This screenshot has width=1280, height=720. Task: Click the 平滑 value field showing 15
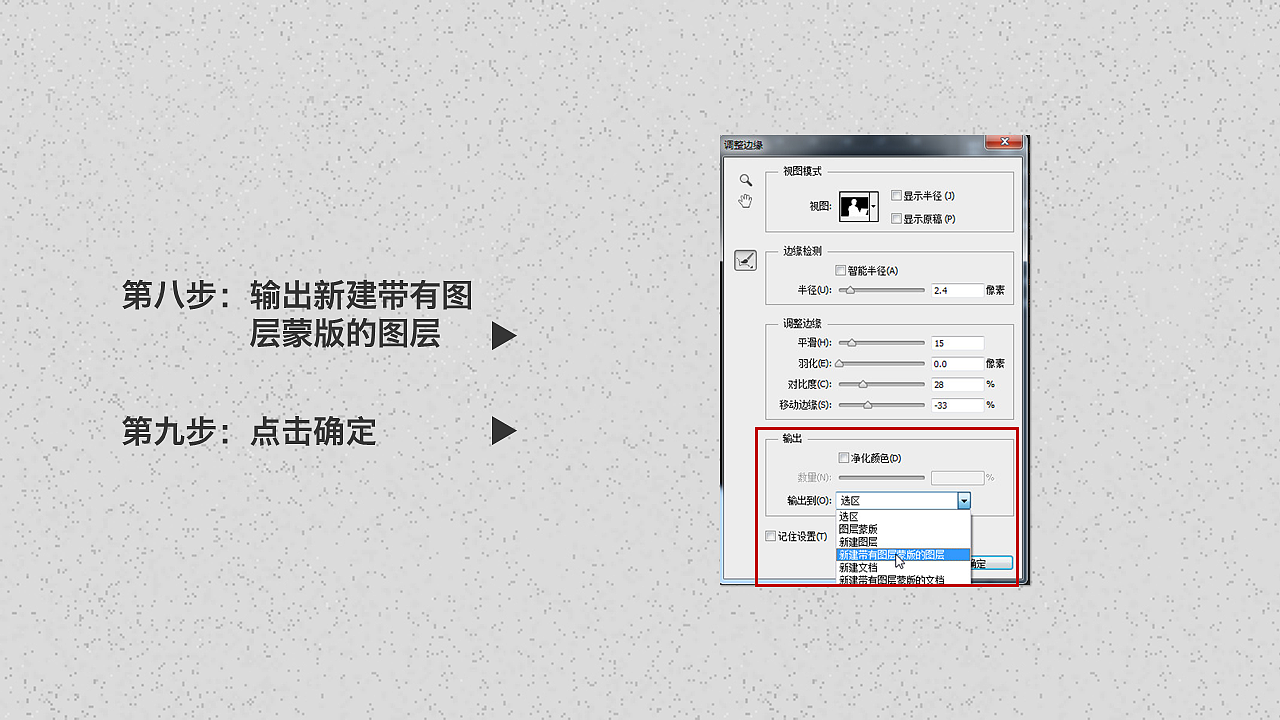point(957,343)
